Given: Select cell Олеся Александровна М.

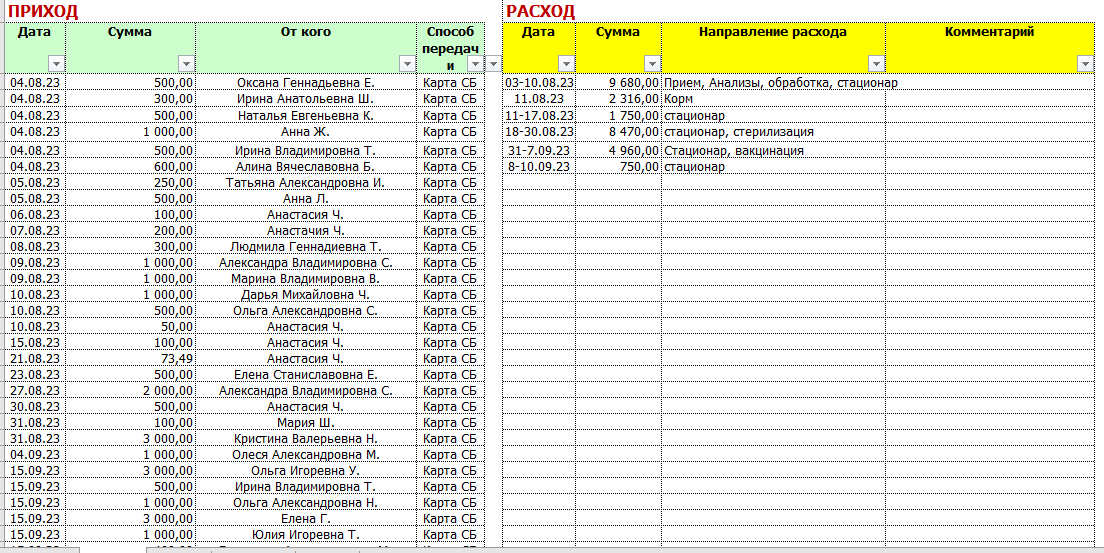Looking at the screenshot, I should pos(306,454).
